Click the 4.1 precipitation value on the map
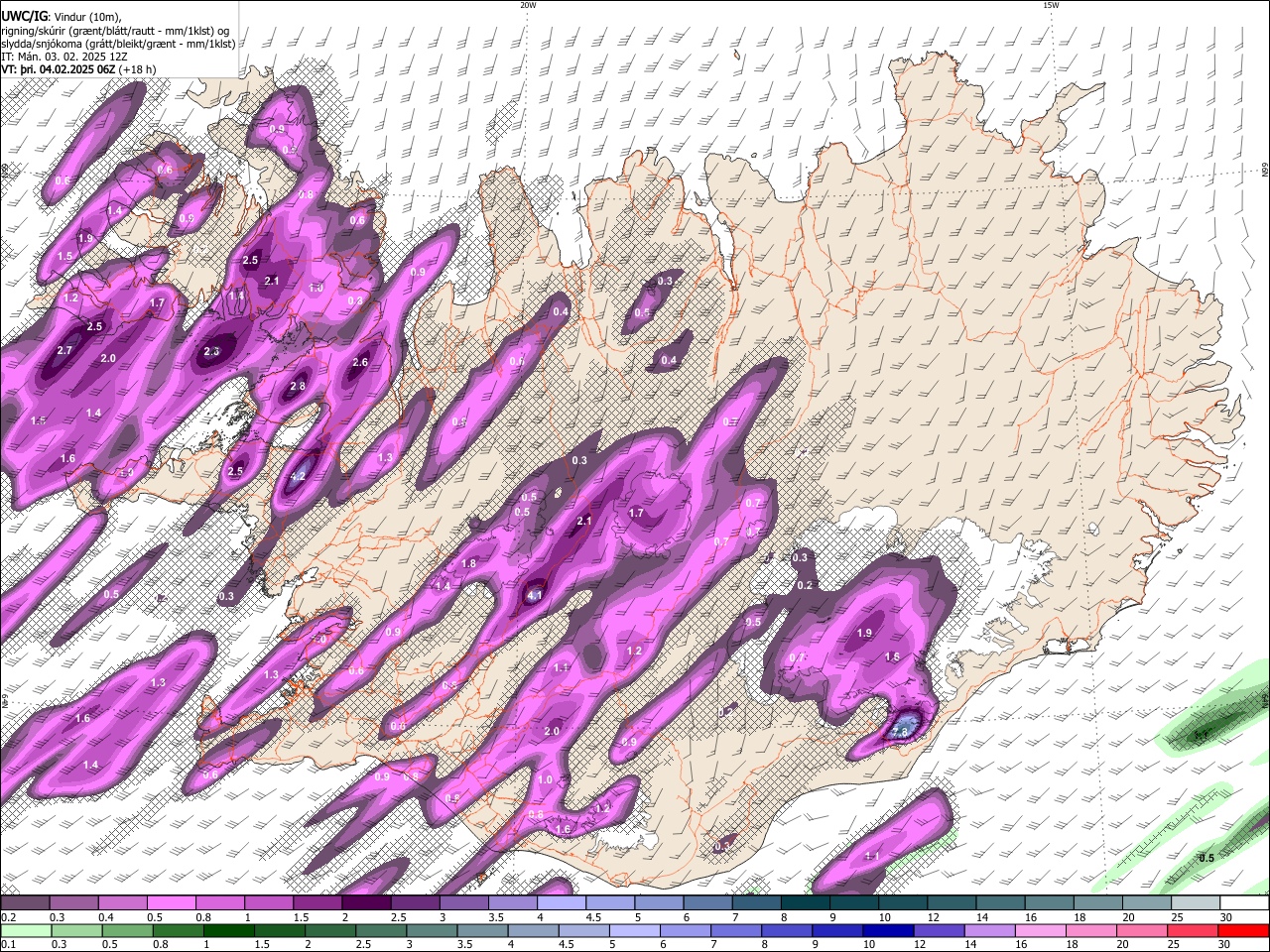The width and height of the screenshot is (1270, 952). point(535,596)
